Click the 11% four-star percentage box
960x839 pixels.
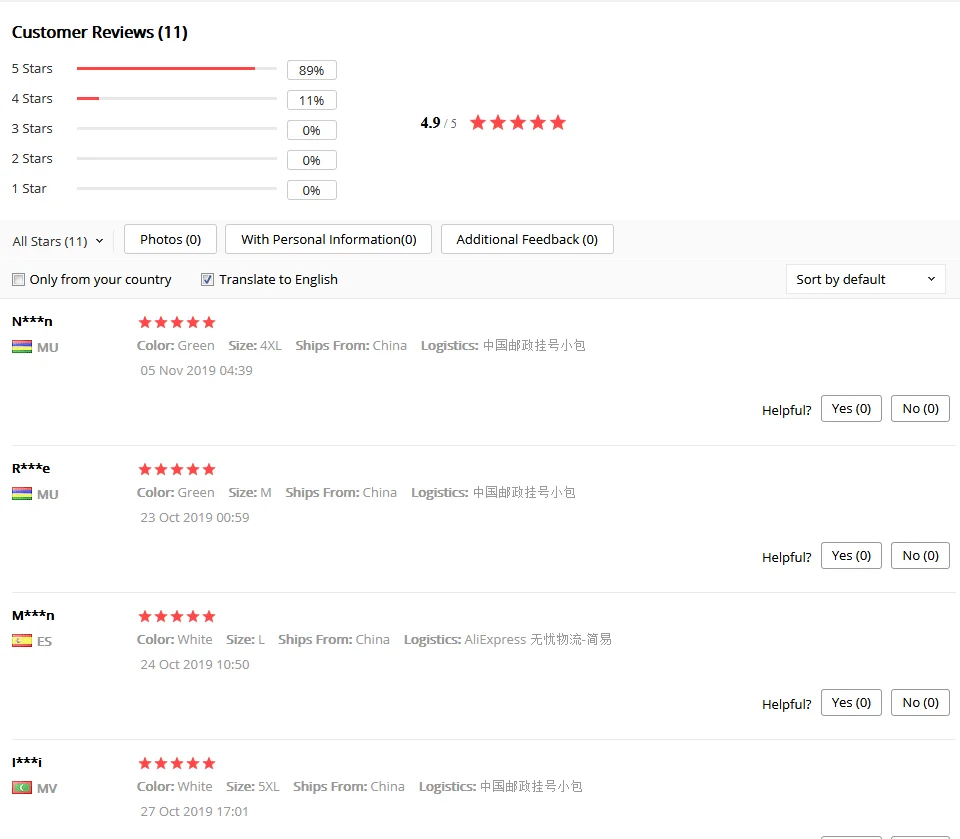312,100
